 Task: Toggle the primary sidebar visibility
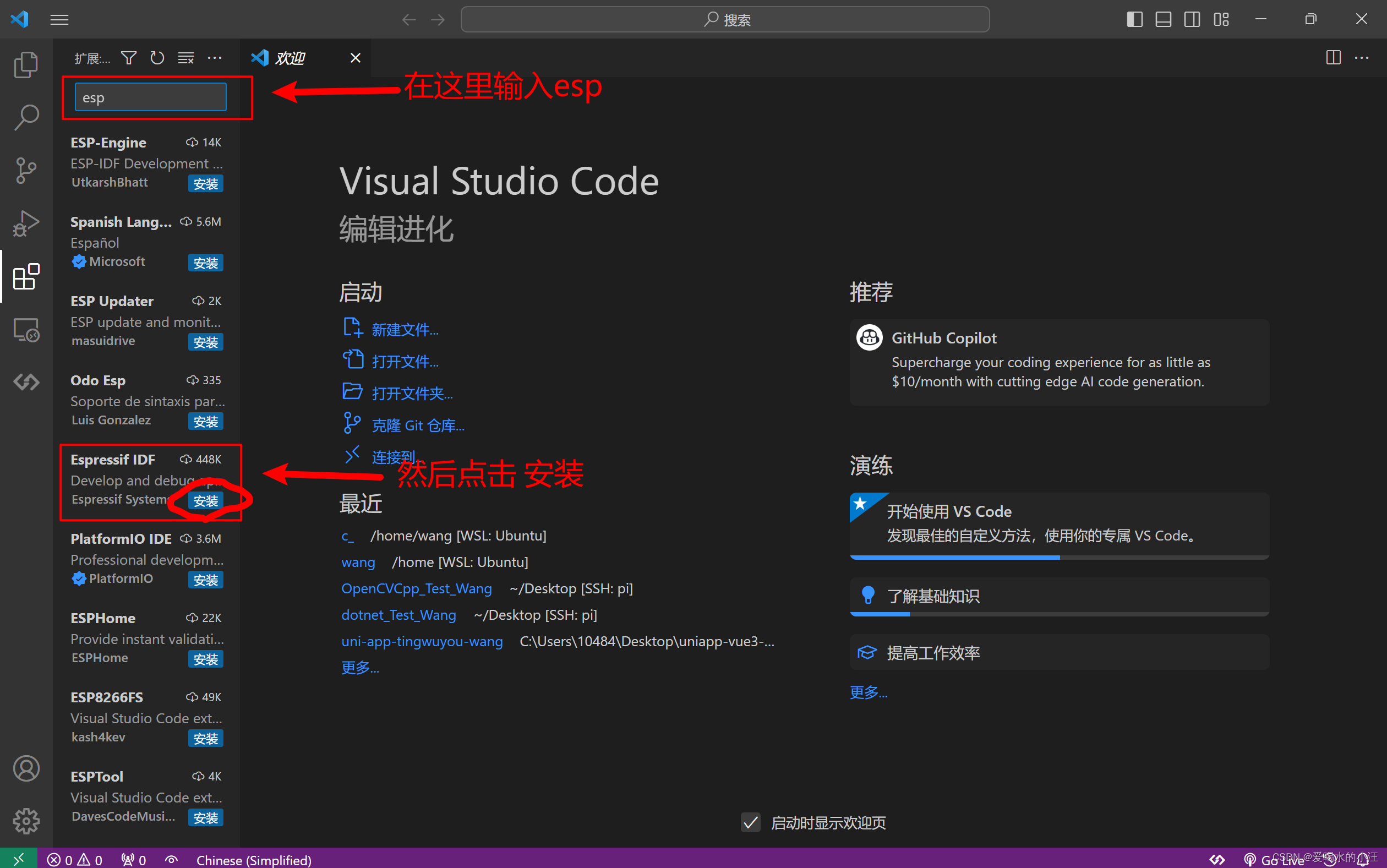tap(1134, 19)
